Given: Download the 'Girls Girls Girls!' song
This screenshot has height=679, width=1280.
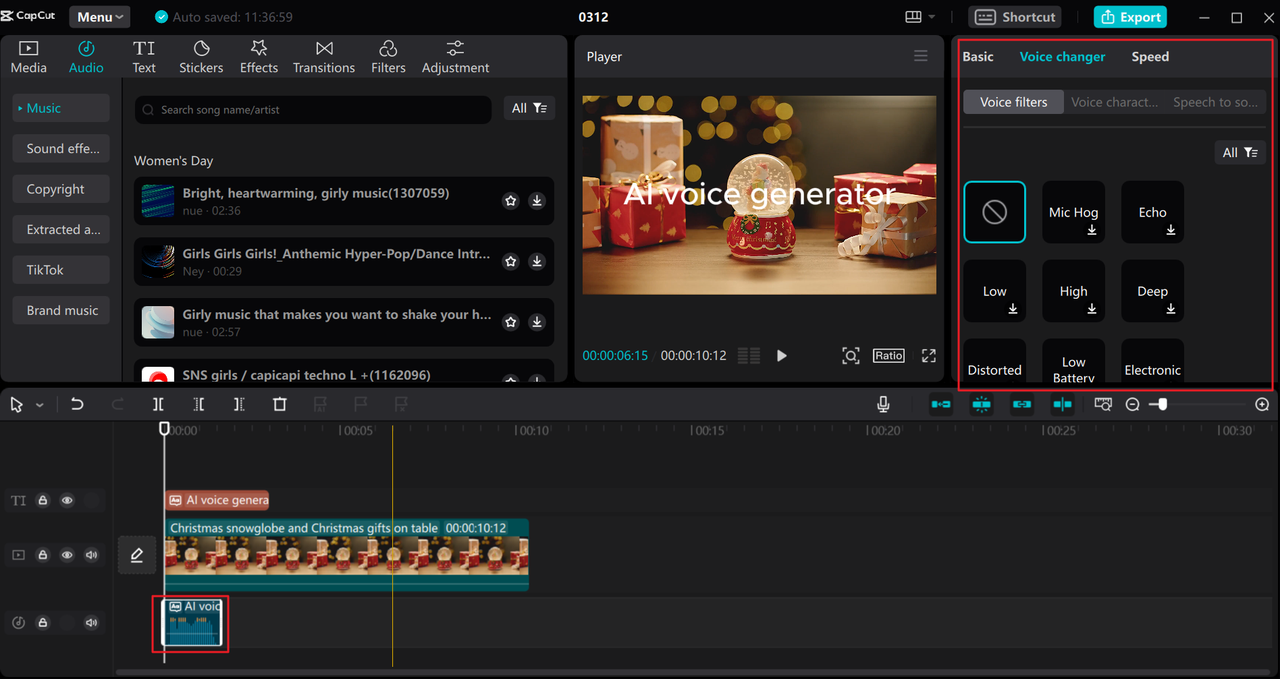Looking at the screenshot, I should pyautogui.click(x=537, y=262).
